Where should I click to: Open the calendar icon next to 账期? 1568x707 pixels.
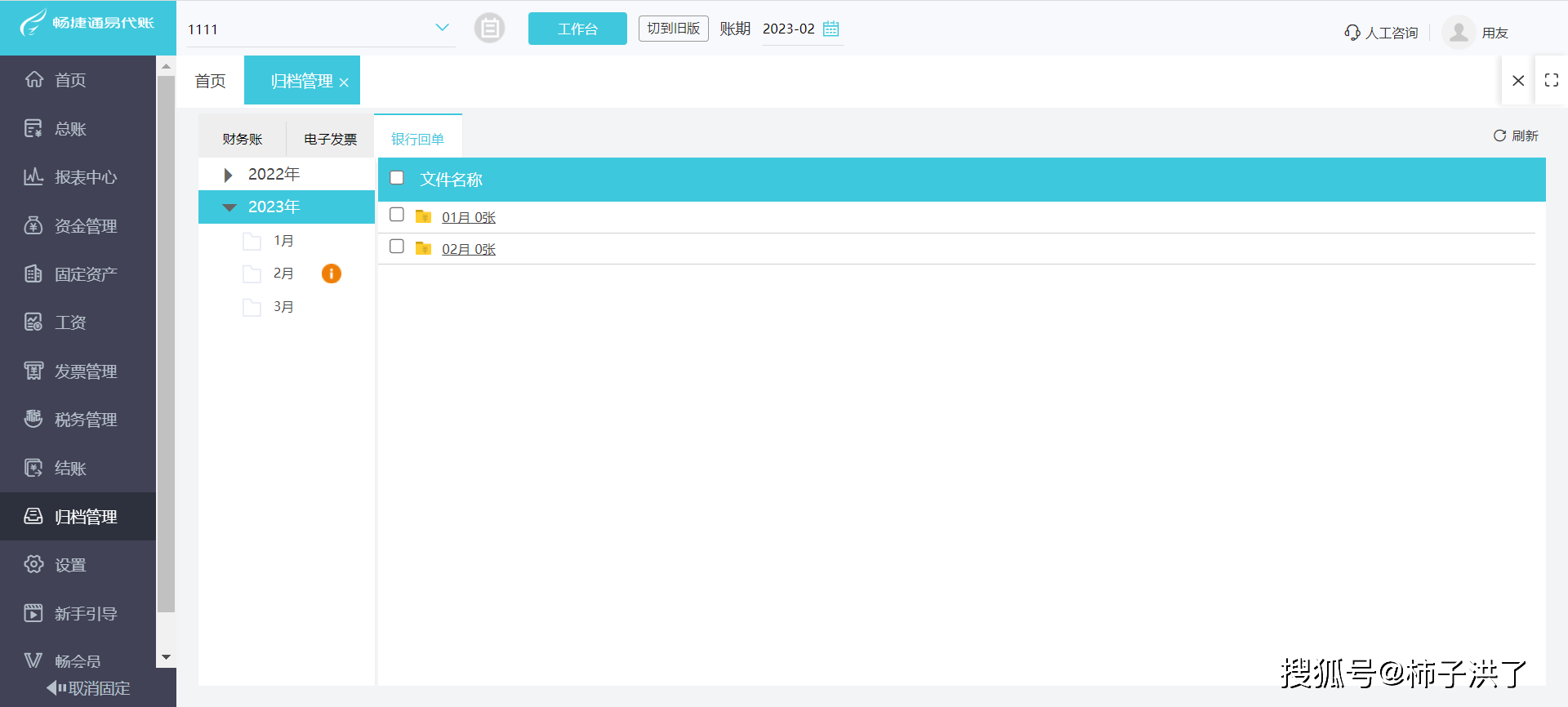click(831, 29)
